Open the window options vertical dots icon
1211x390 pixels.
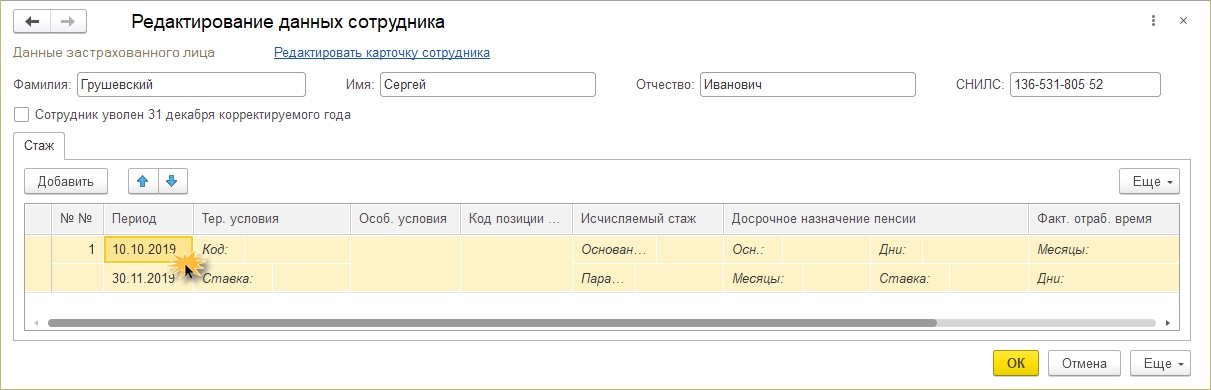point(1153,21)
